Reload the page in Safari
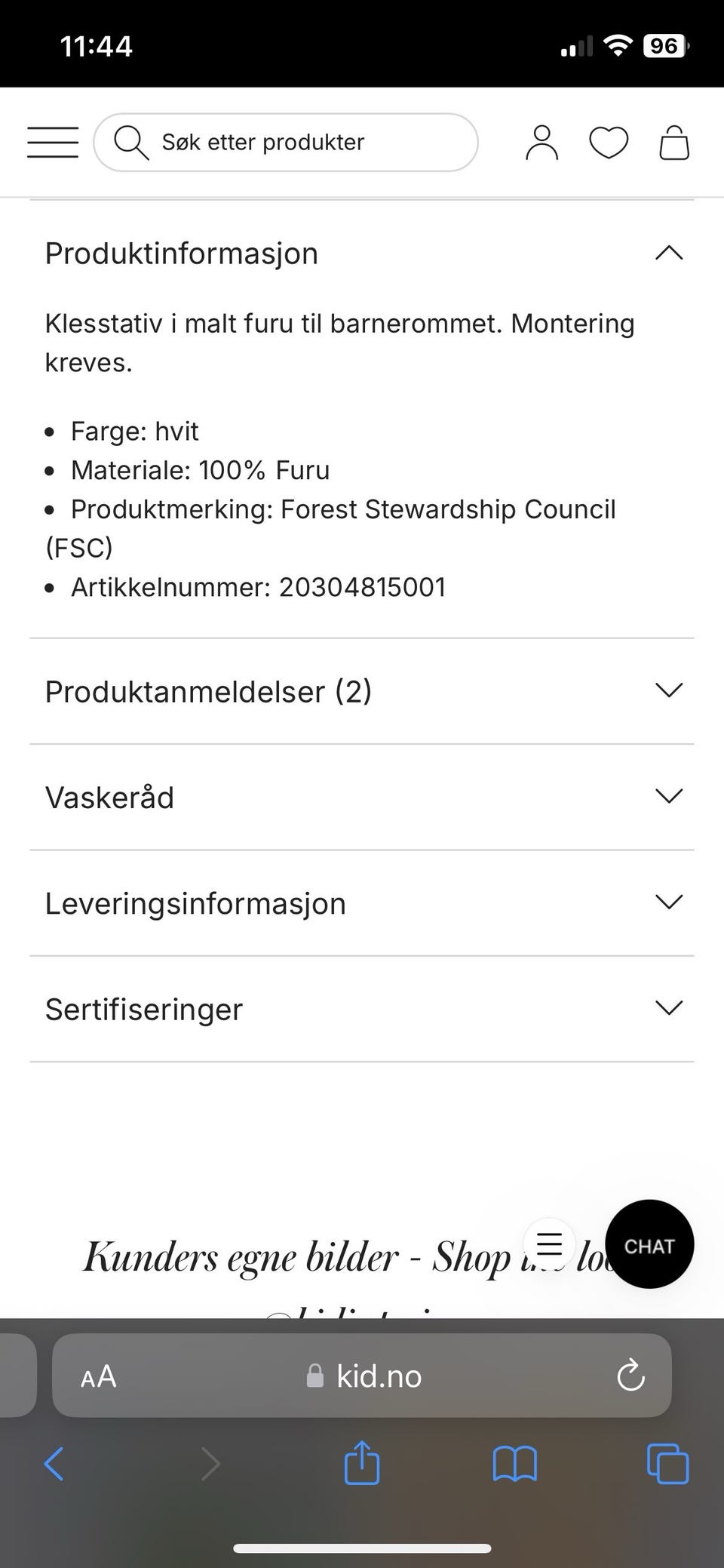 point(630,1376)
